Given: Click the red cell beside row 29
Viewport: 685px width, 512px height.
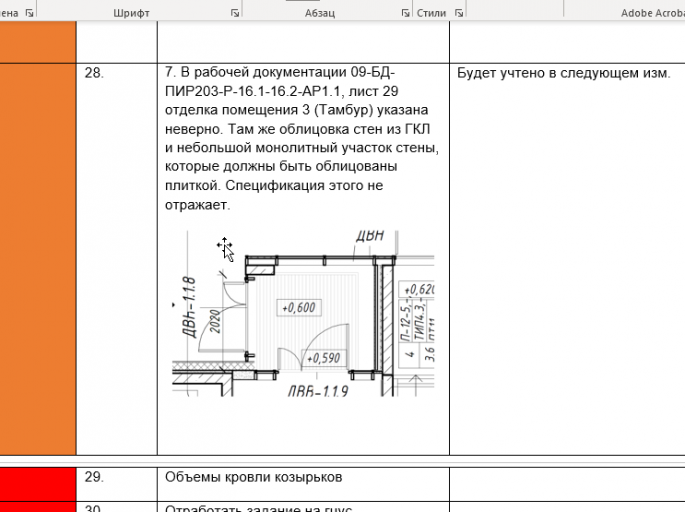Looking at the screenshot, I should pyautogui.click(x=38, y=484).
